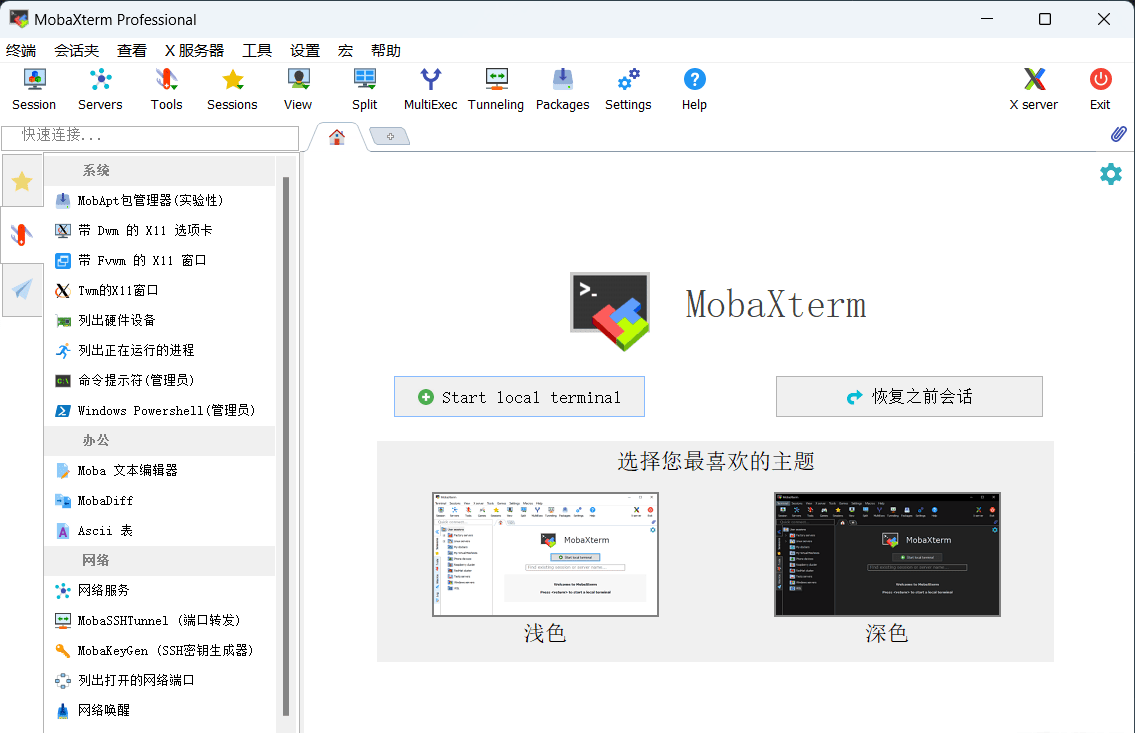Open the 终端 menu
Image resolution: width=1135 pixels, height=733 pixels.
(x=21, y=51)
